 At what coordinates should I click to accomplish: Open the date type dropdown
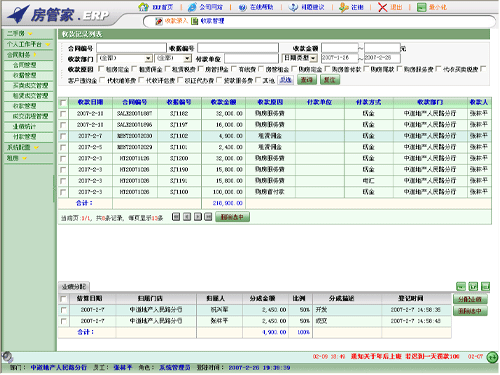click(x=299, y=58)
